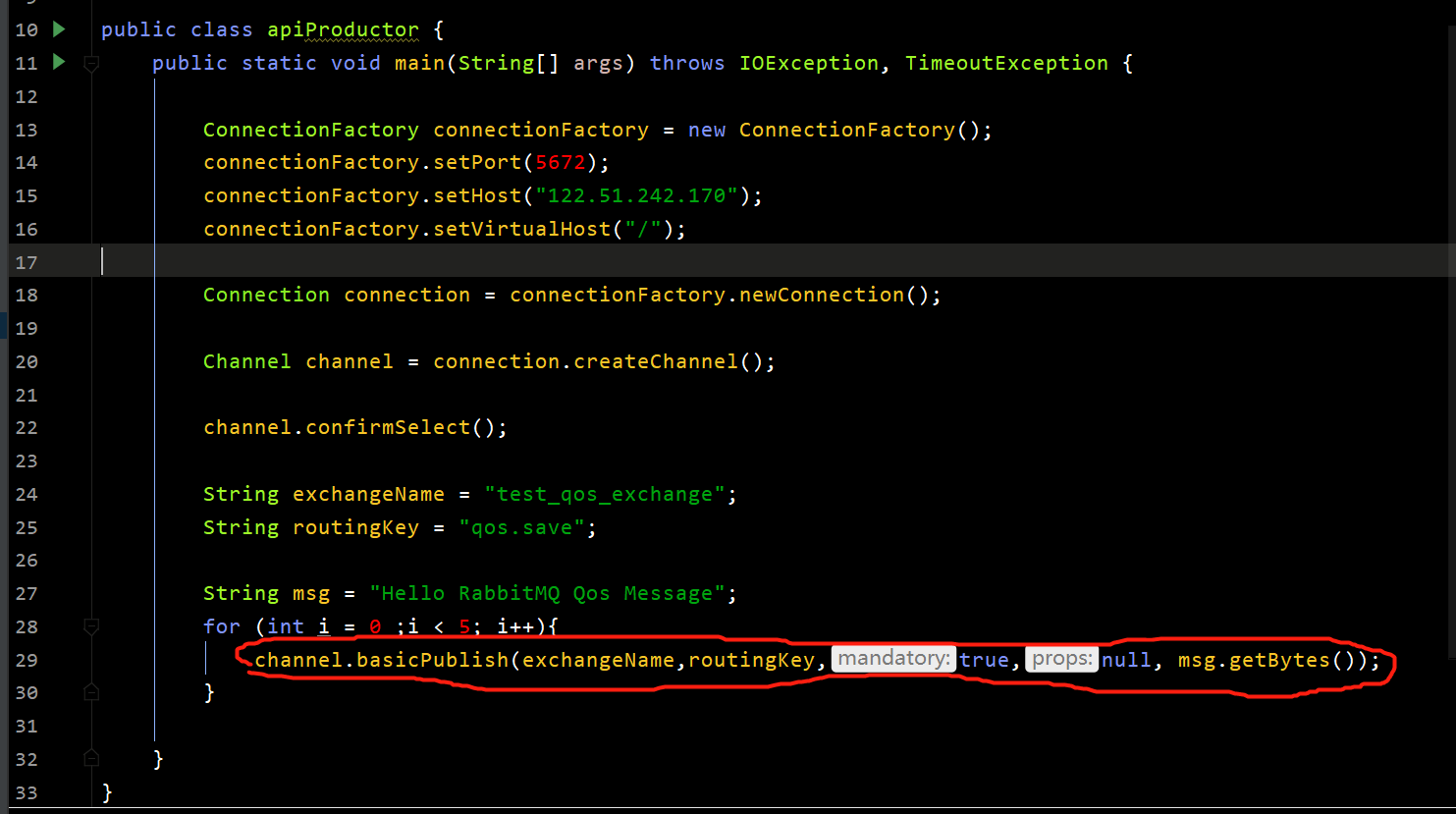Click the fold end marker on line 30

pyautogui.click(x=91, y=692)
